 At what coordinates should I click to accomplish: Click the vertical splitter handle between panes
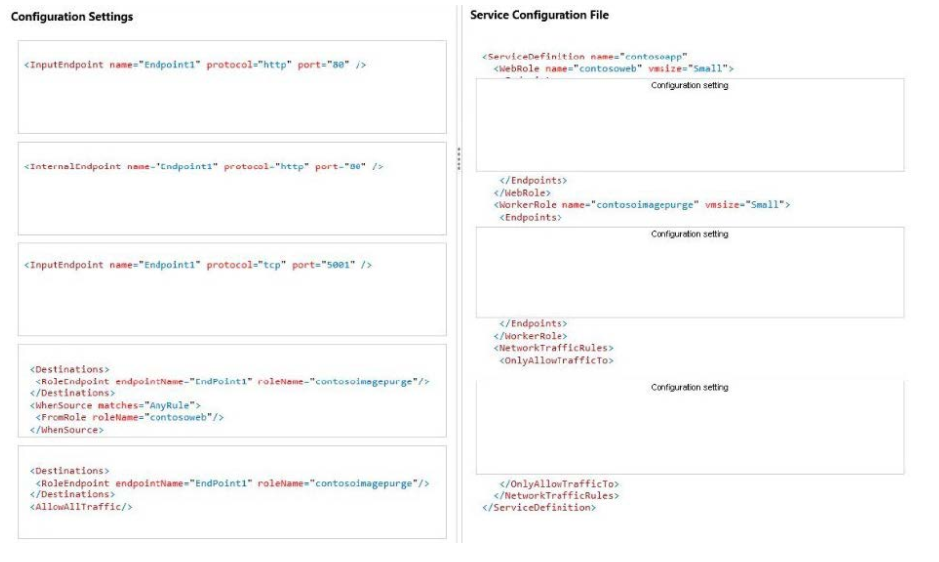(x=459, y=159)
